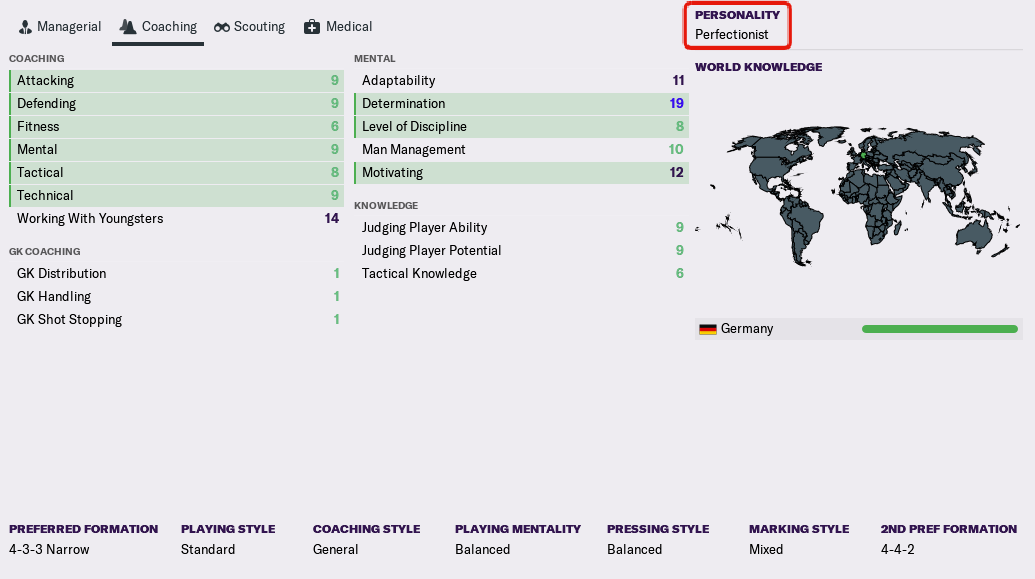Click the Knowledge section heading
1035x579 pixels.
386,205
